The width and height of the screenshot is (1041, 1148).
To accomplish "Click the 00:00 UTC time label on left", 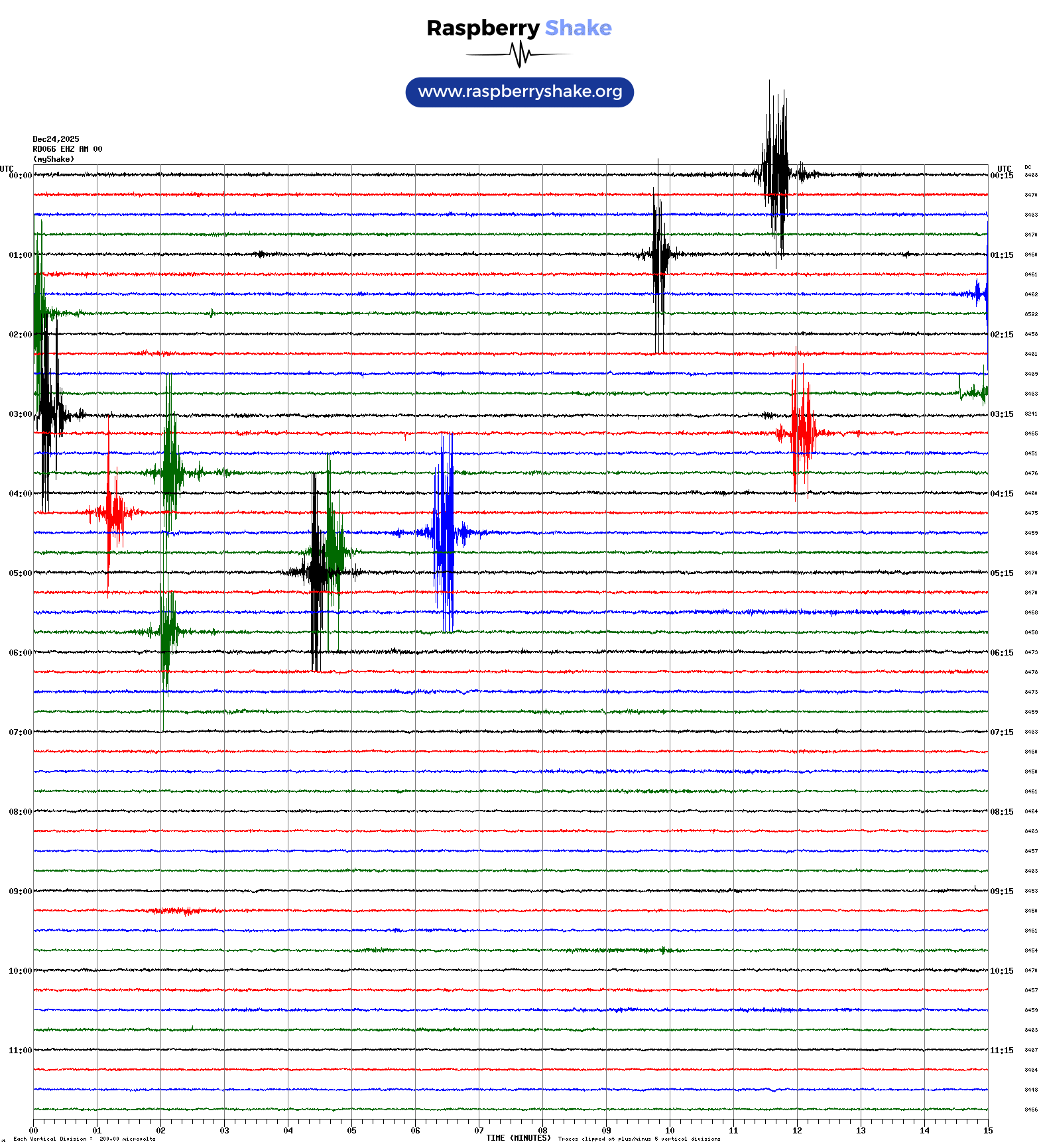I will pyautogui.click(x=20, y=176).
